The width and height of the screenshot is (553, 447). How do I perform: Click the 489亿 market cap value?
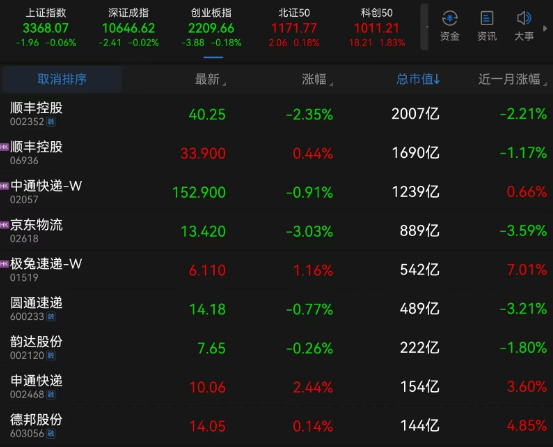[420, 309]
